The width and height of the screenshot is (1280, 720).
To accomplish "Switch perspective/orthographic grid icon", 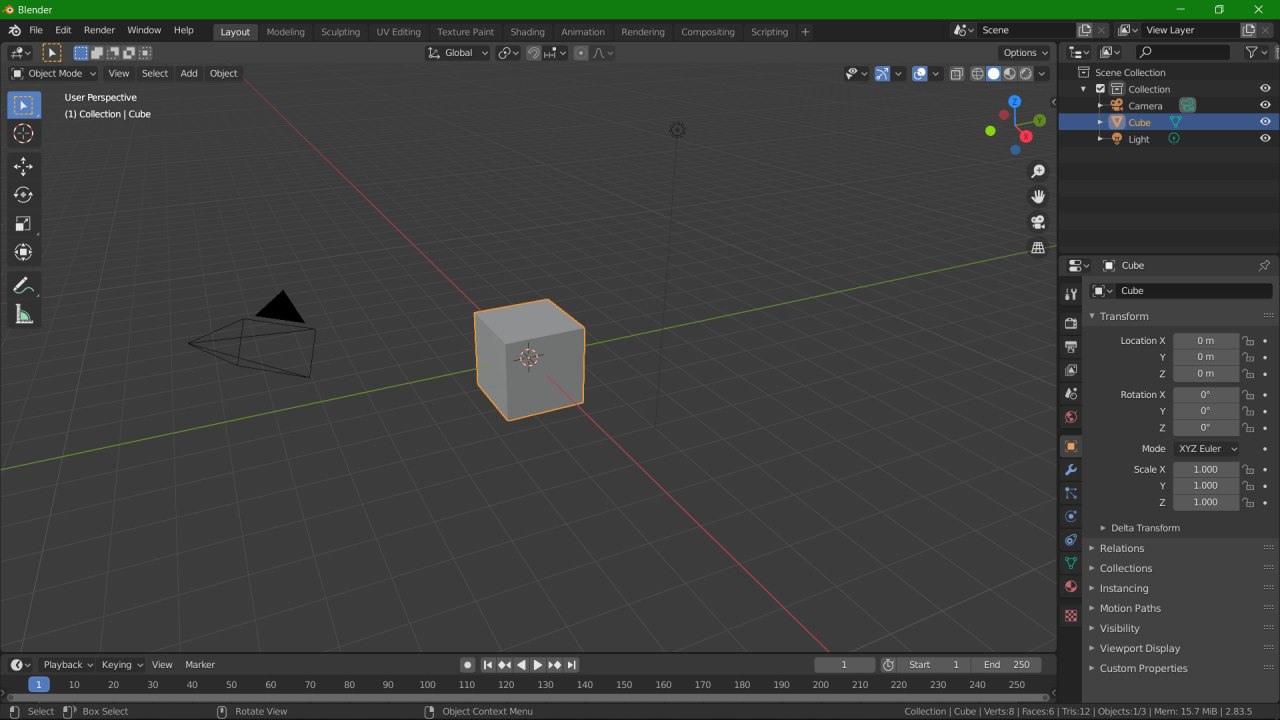I will point(1038,248).
